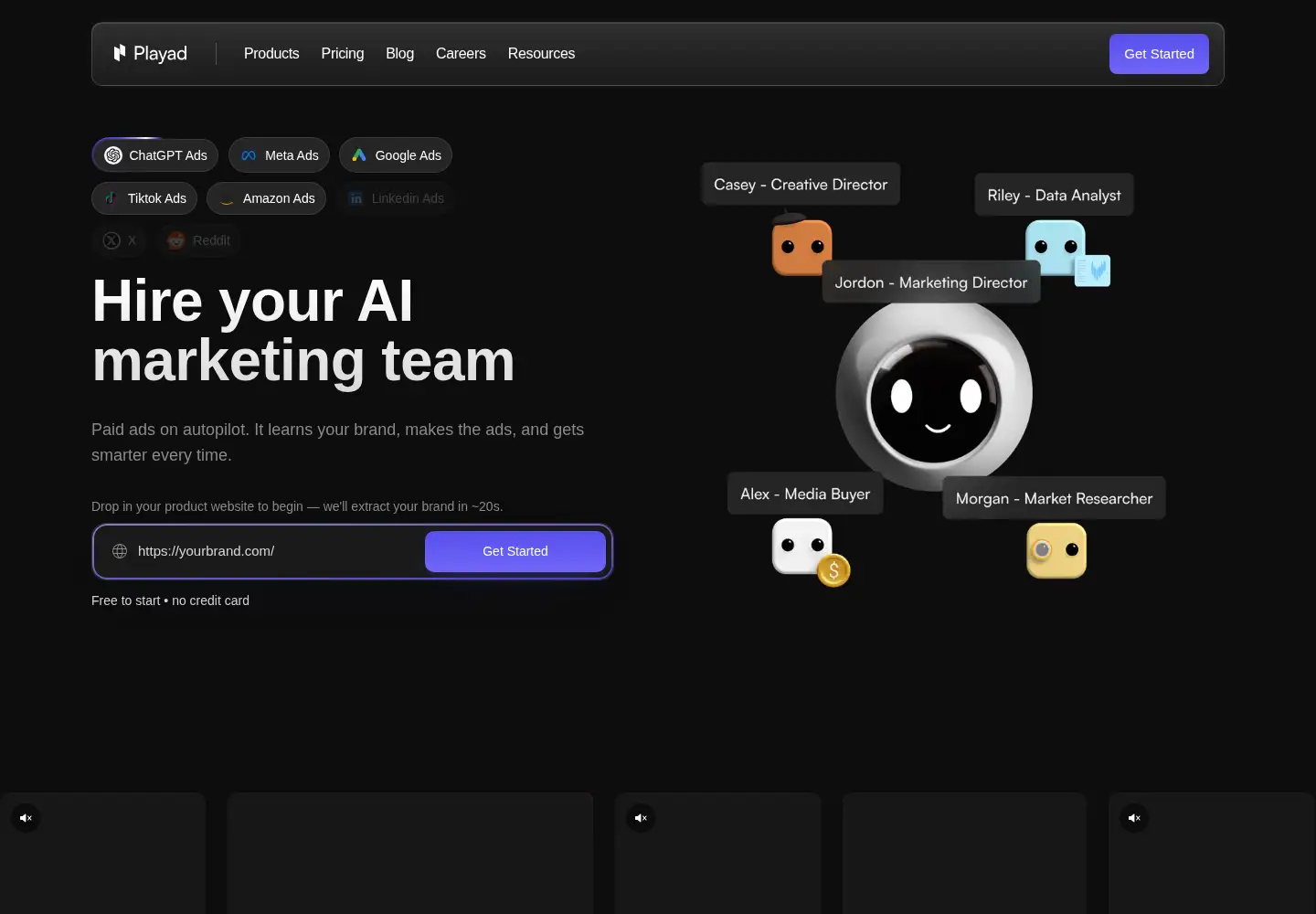Click the globe icon in URL field
The image size is (1316, 914).
point(120,551)
